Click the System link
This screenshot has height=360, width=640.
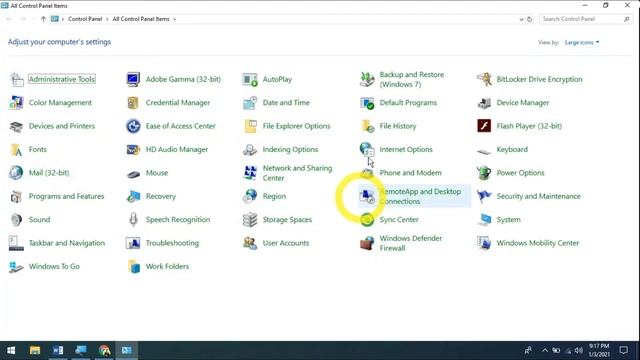(x=509, y=220)
